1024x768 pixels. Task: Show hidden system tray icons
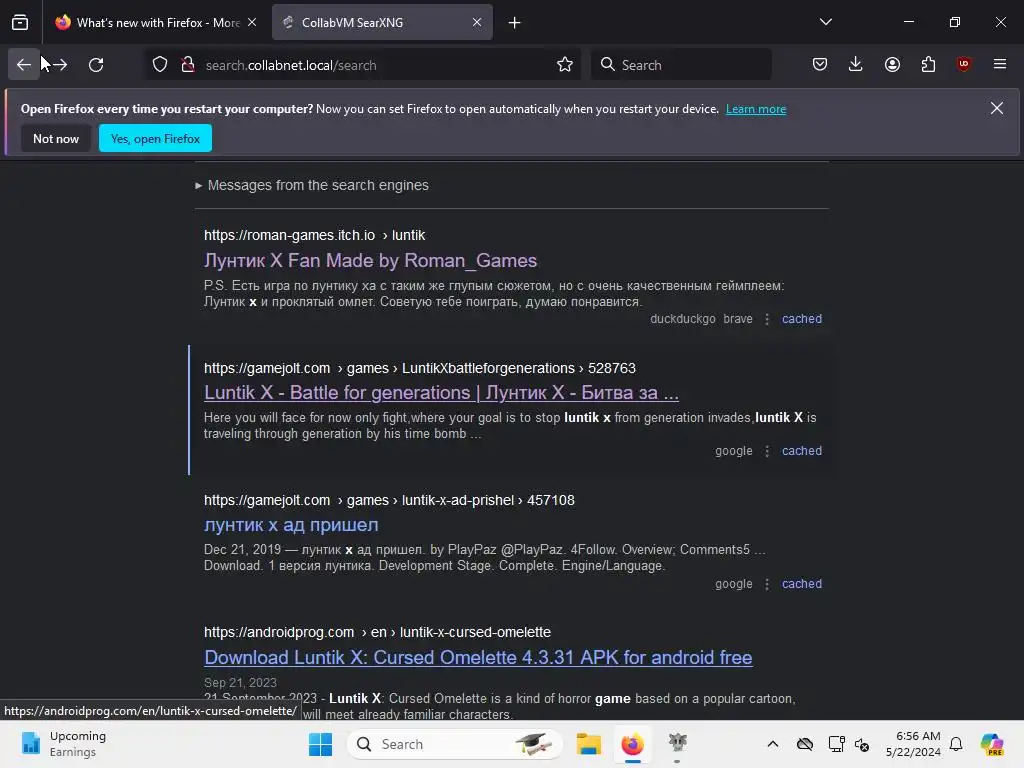point(773,744)
